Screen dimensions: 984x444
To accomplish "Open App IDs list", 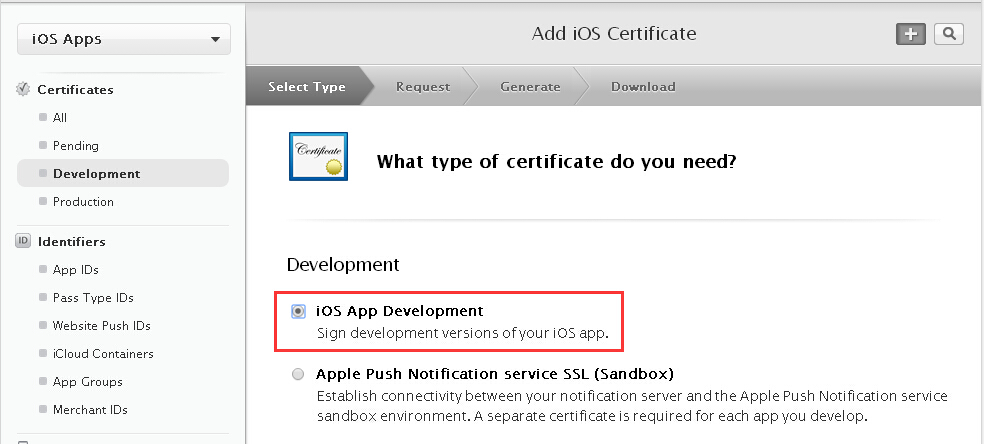I will (75, 270).
